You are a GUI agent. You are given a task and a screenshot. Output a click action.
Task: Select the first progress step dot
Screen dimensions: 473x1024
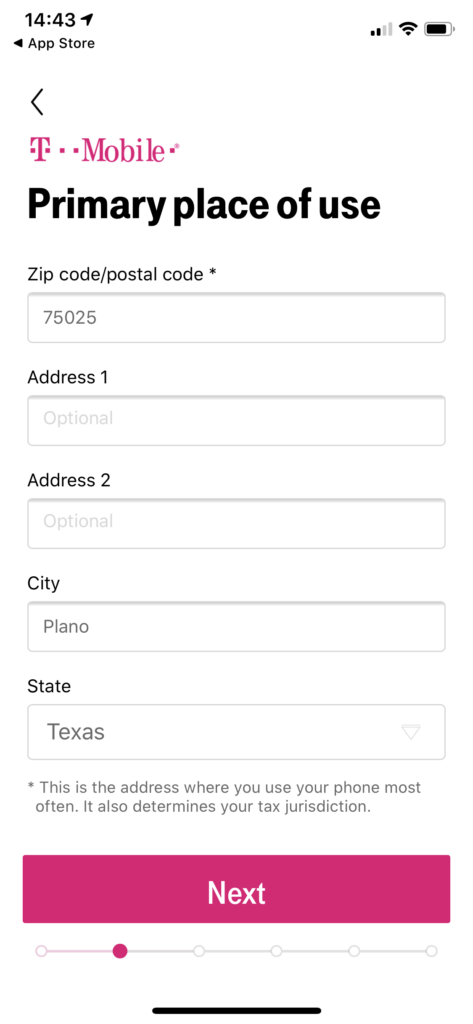coord(41,951)
